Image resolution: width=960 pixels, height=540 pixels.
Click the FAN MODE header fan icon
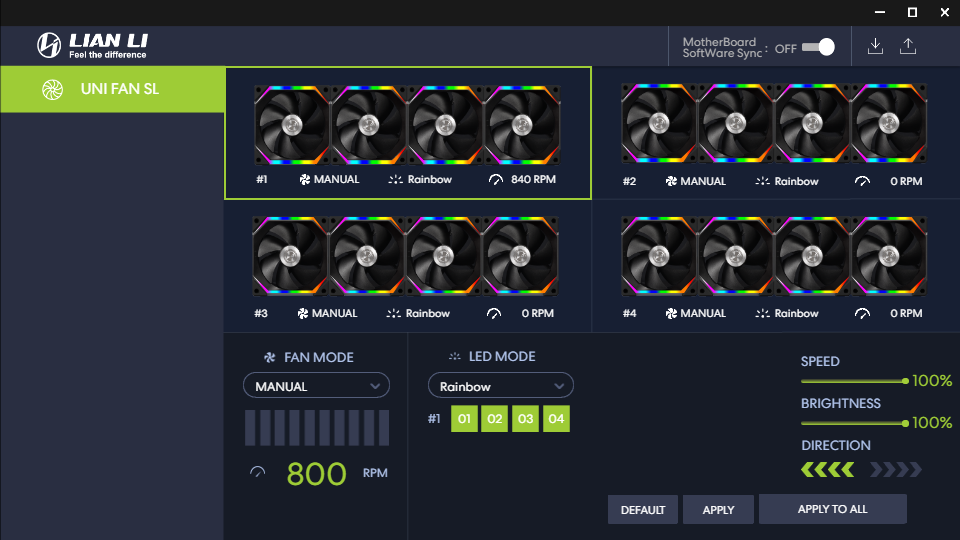[269, 357]
